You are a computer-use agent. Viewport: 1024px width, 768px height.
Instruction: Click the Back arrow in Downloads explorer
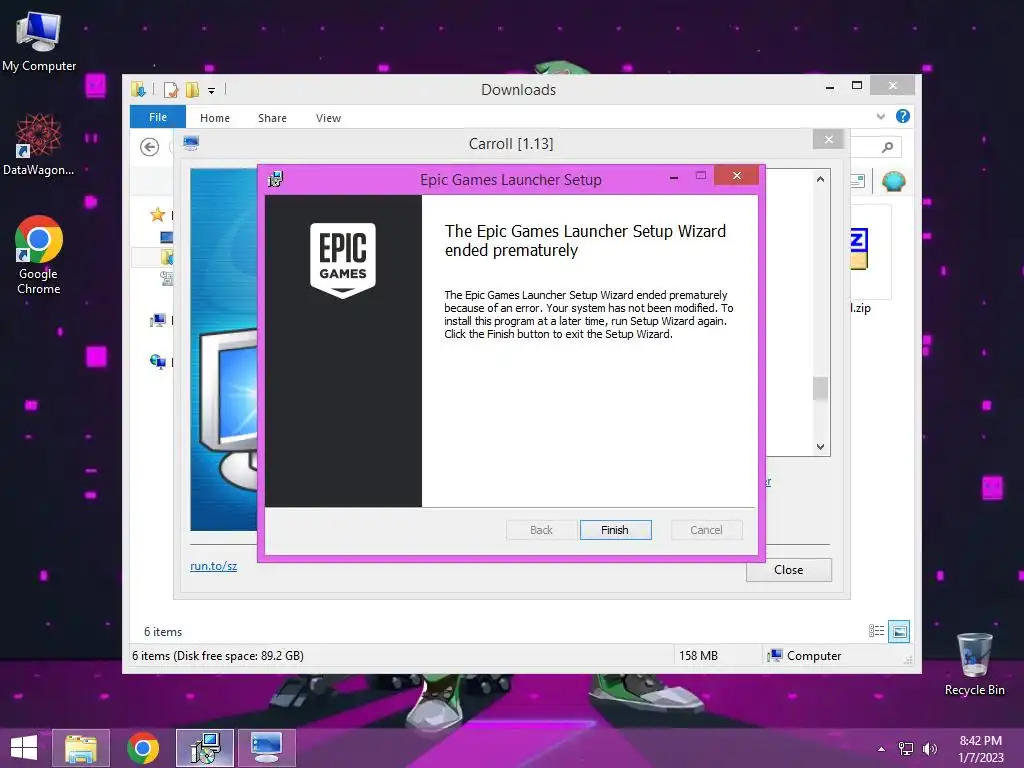[x=150, y=147]
